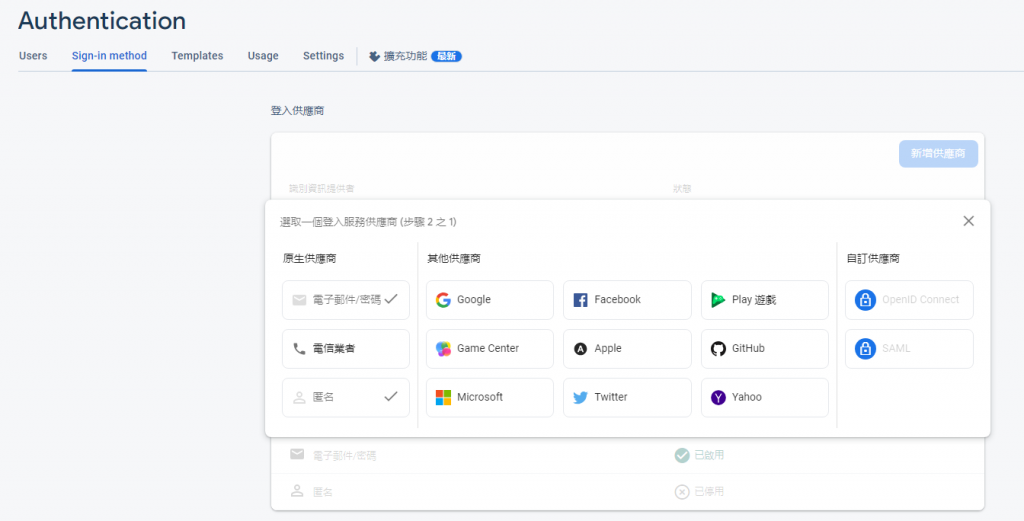1024x521 pixels.
Task: Close the provider selection dialog
Action: point(968,221)
